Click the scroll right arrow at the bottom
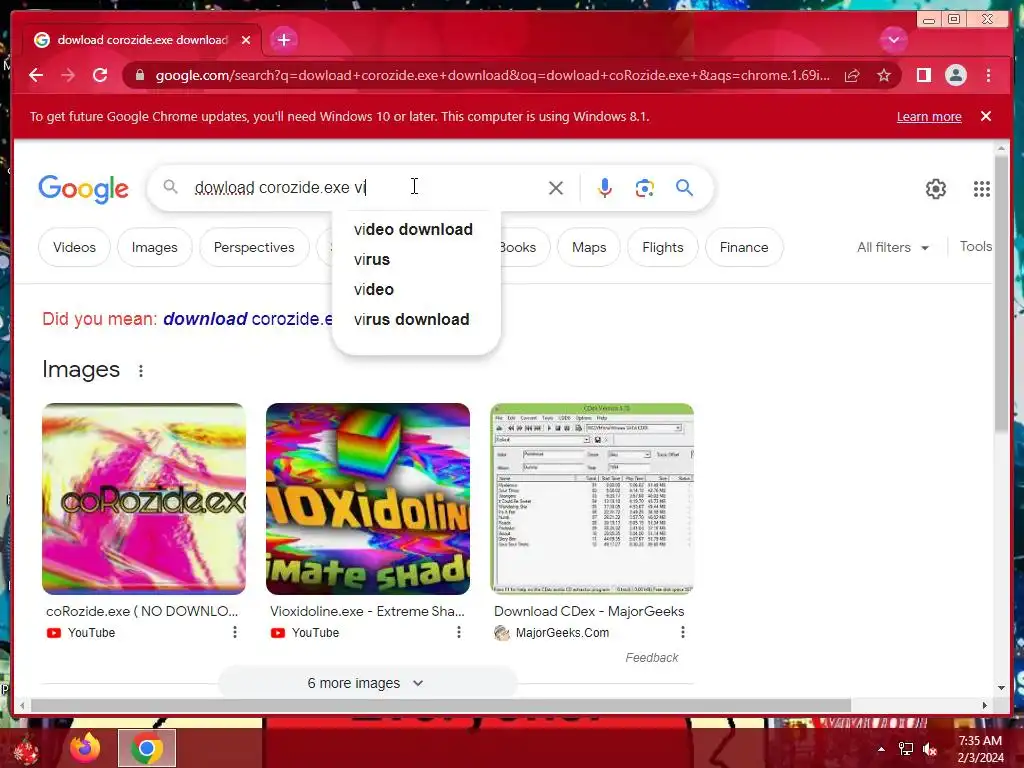The image size is (1024, 768). pos(985,706)
